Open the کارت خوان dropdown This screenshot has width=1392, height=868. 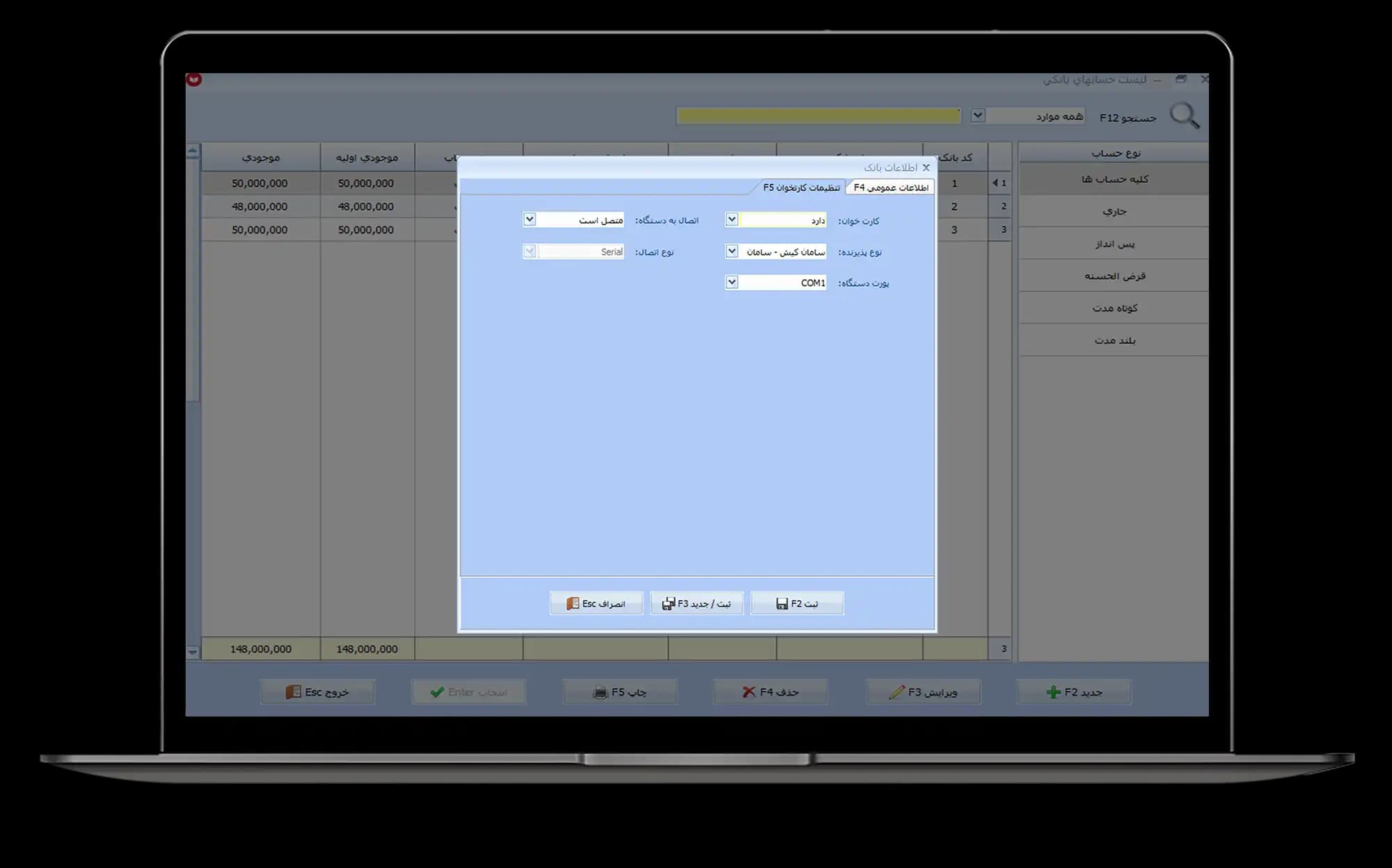[x=731, y=220]
